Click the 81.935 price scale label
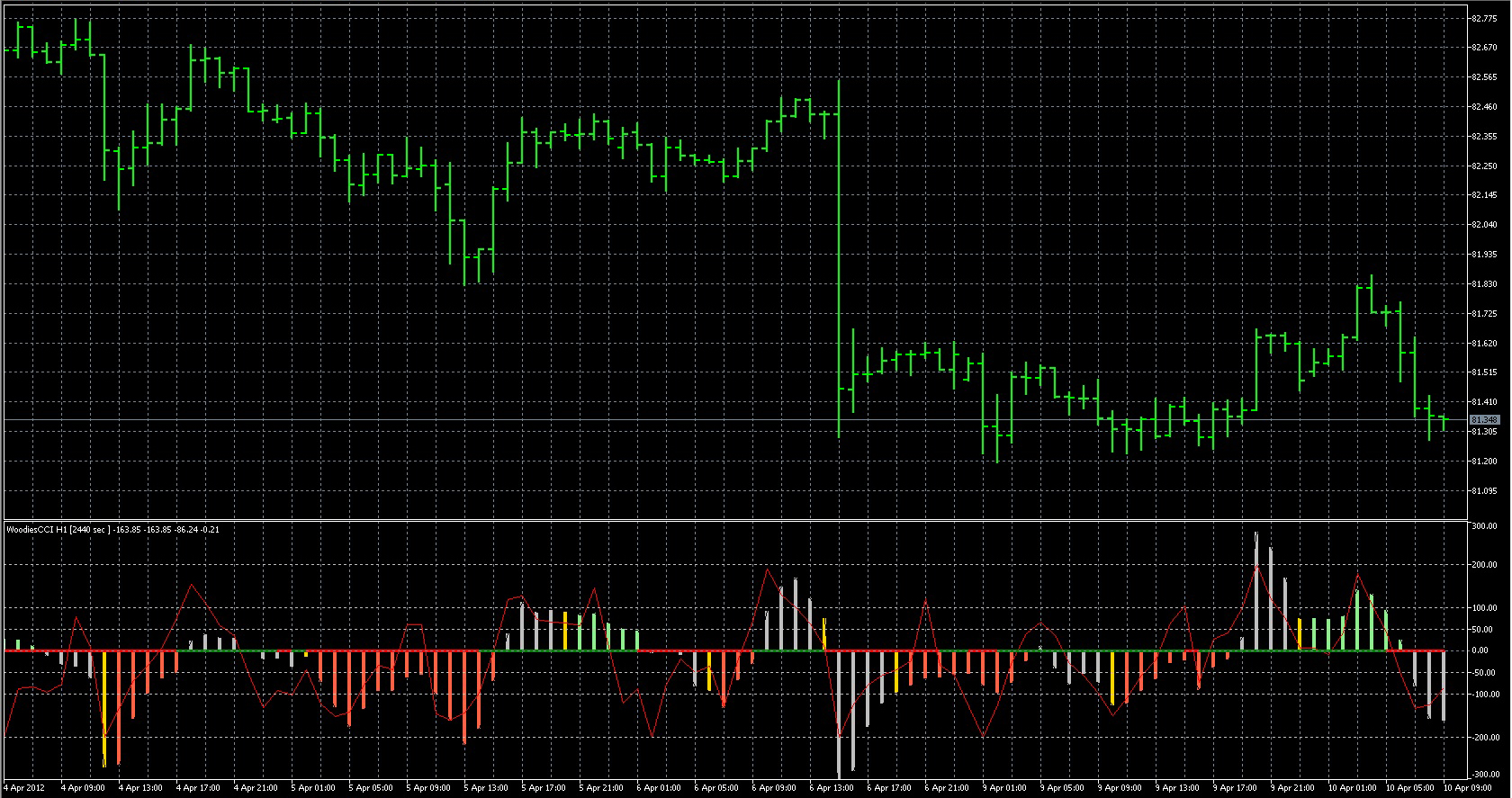Viewport: 1512px width, 798px height. (x=1484, y=255)
